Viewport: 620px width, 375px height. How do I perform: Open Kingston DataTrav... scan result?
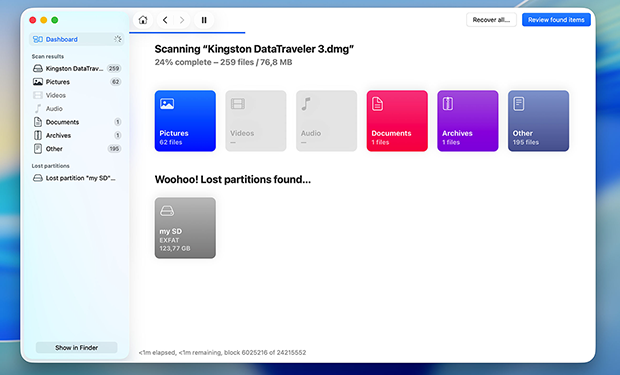(x=76, y=68)
